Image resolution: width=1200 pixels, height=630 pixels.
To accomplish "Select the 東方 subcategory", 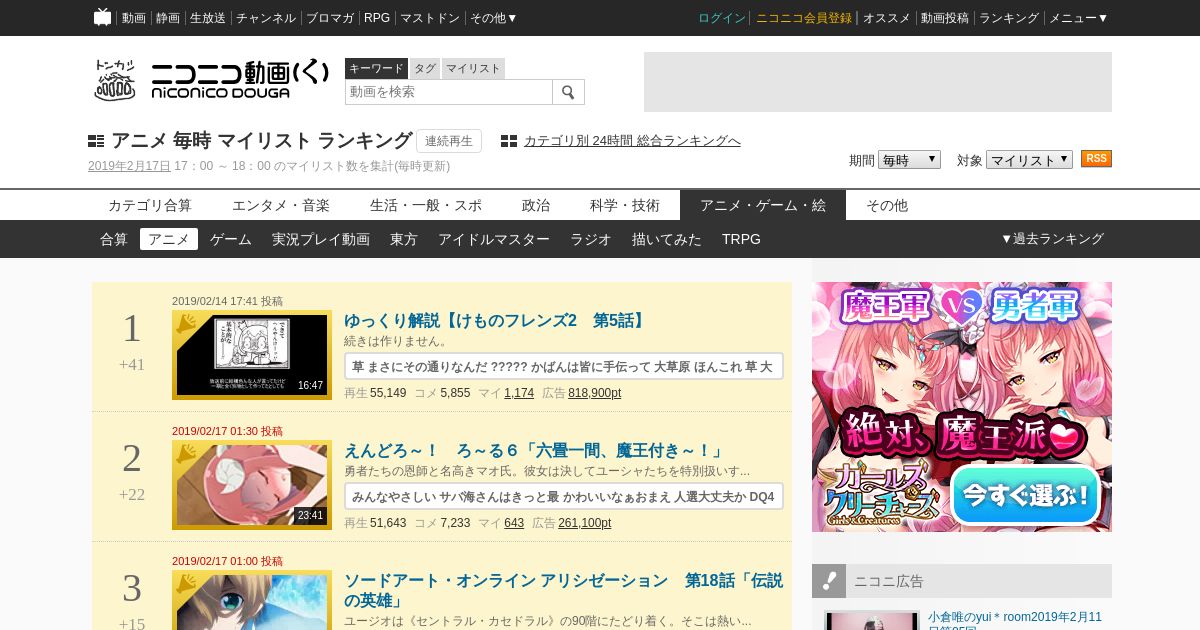I will click(404, 239).
